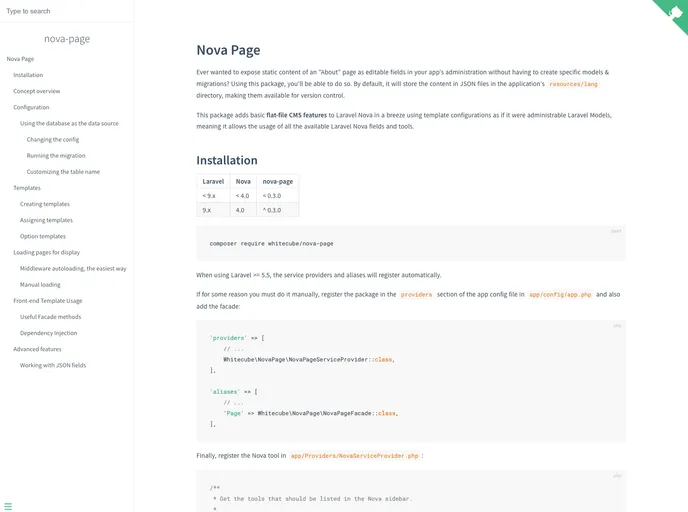Viewport: 688px width, 512px height.
Task: Click the 'Nova Page' main heading
Action: 228,50
